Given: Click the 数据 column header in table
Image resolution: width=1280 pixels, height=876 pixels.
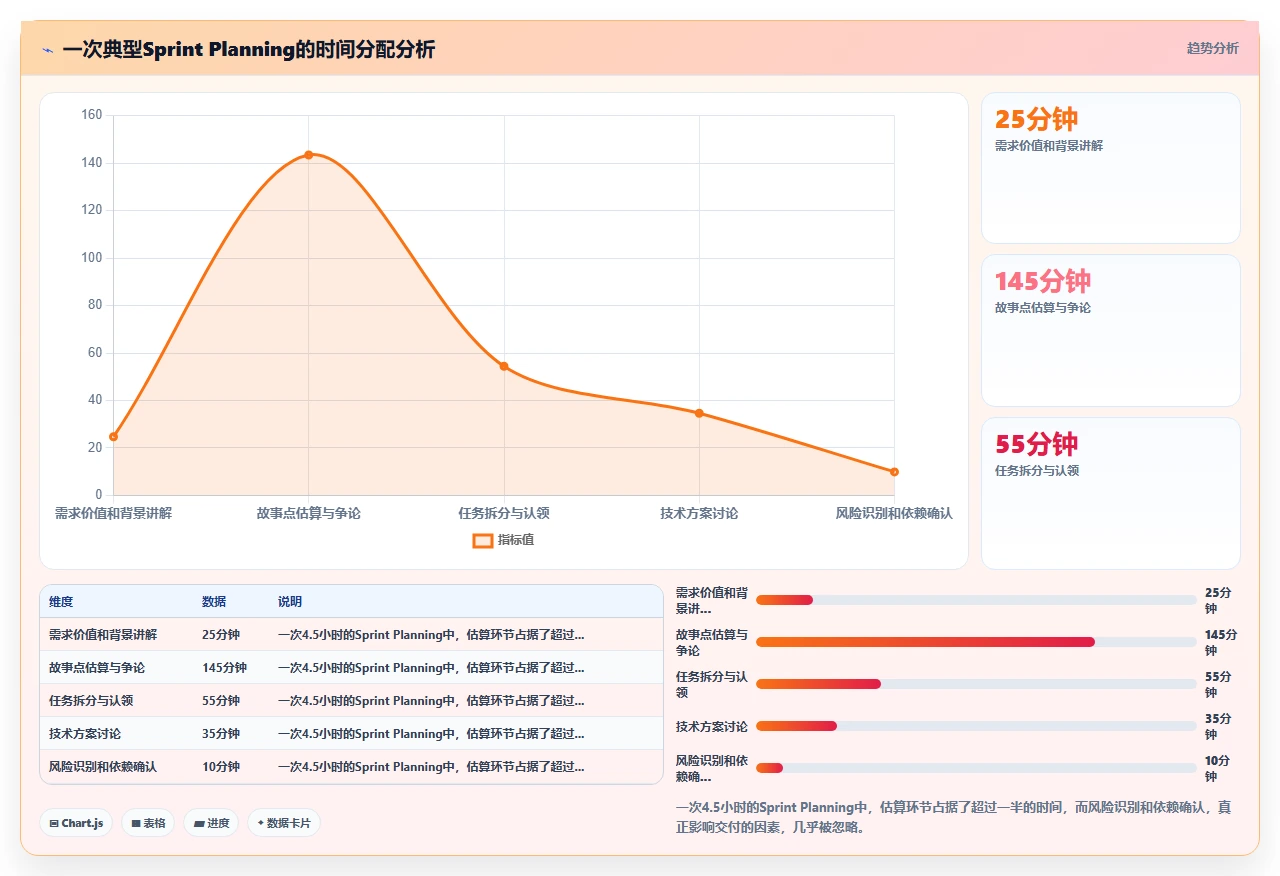Looking at the screenshot, I should [214, 602].
